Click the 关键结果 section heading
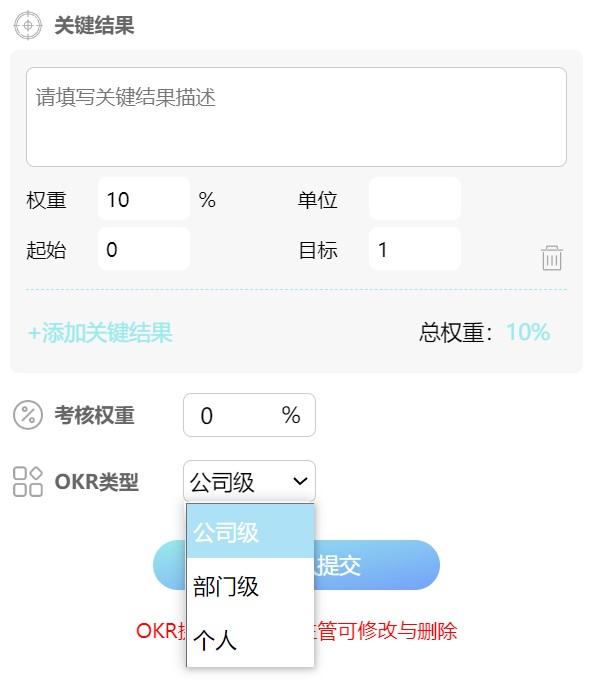The height and width of the screenshot is (685, 589). 94,25
